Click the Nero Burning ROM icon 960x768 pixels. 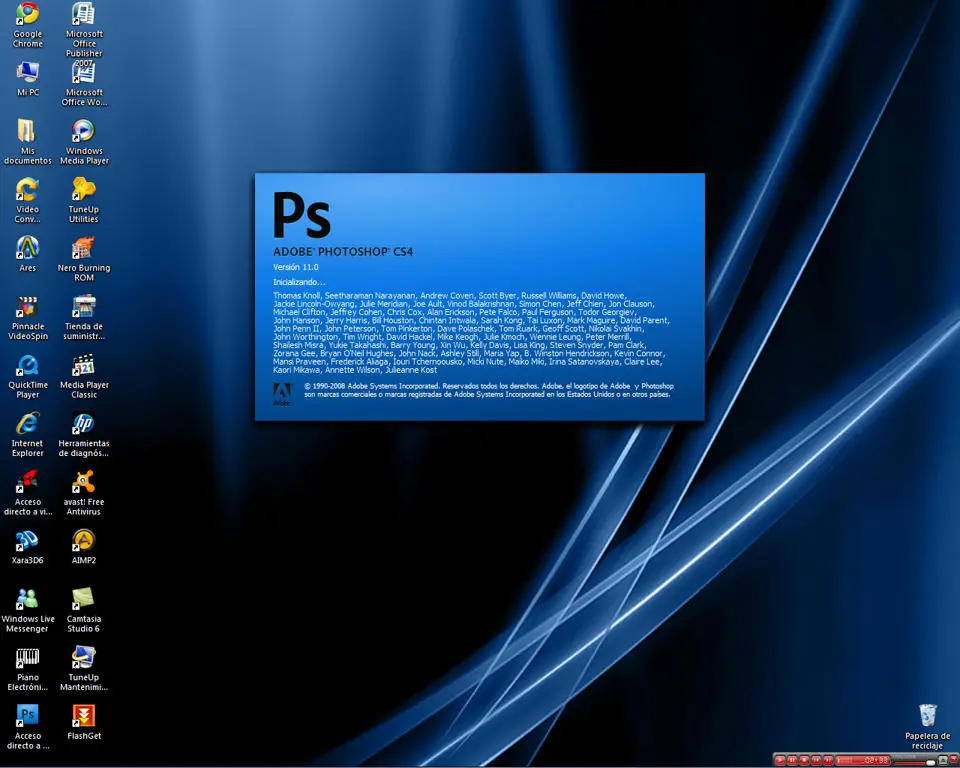pyautogui.click(x=84, y=259)
